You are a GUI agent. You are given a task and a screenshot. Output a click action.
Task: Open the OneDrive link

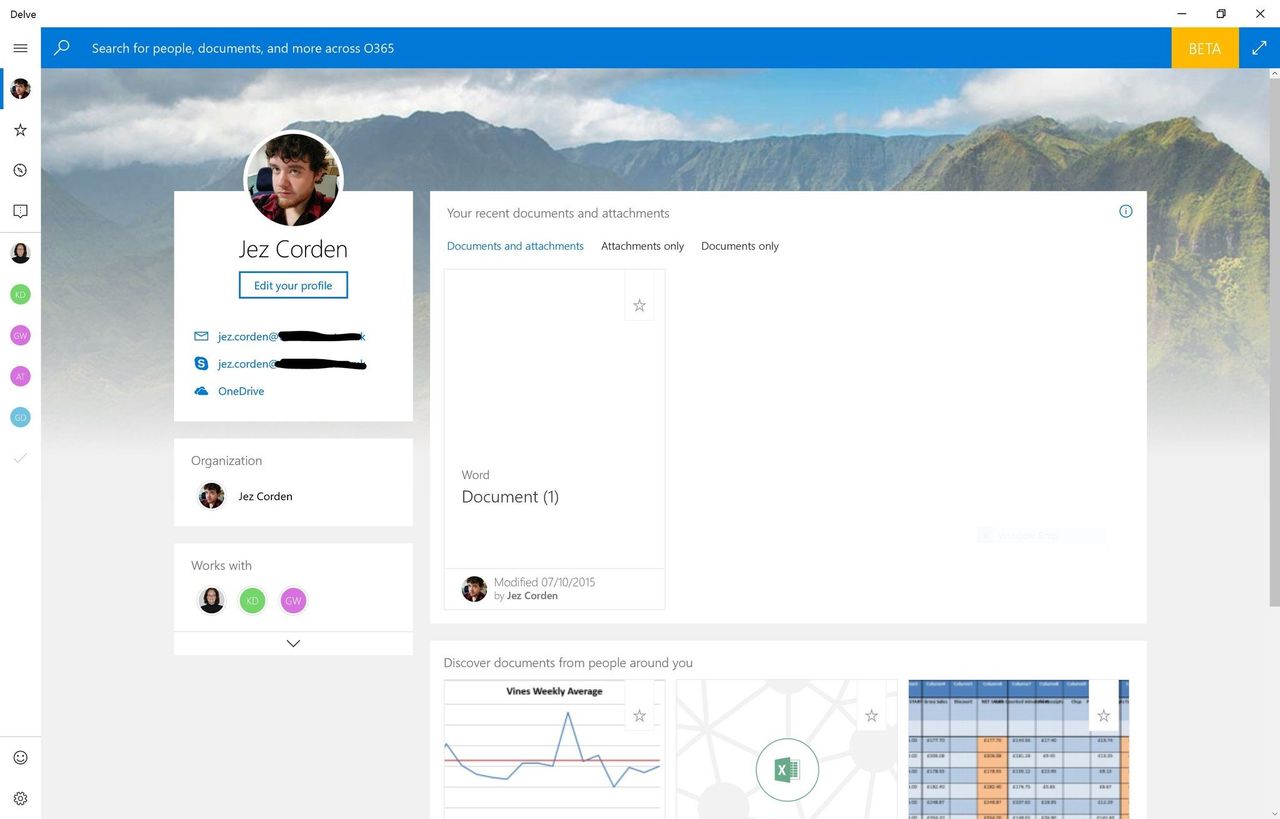click(x=241, y=391)
